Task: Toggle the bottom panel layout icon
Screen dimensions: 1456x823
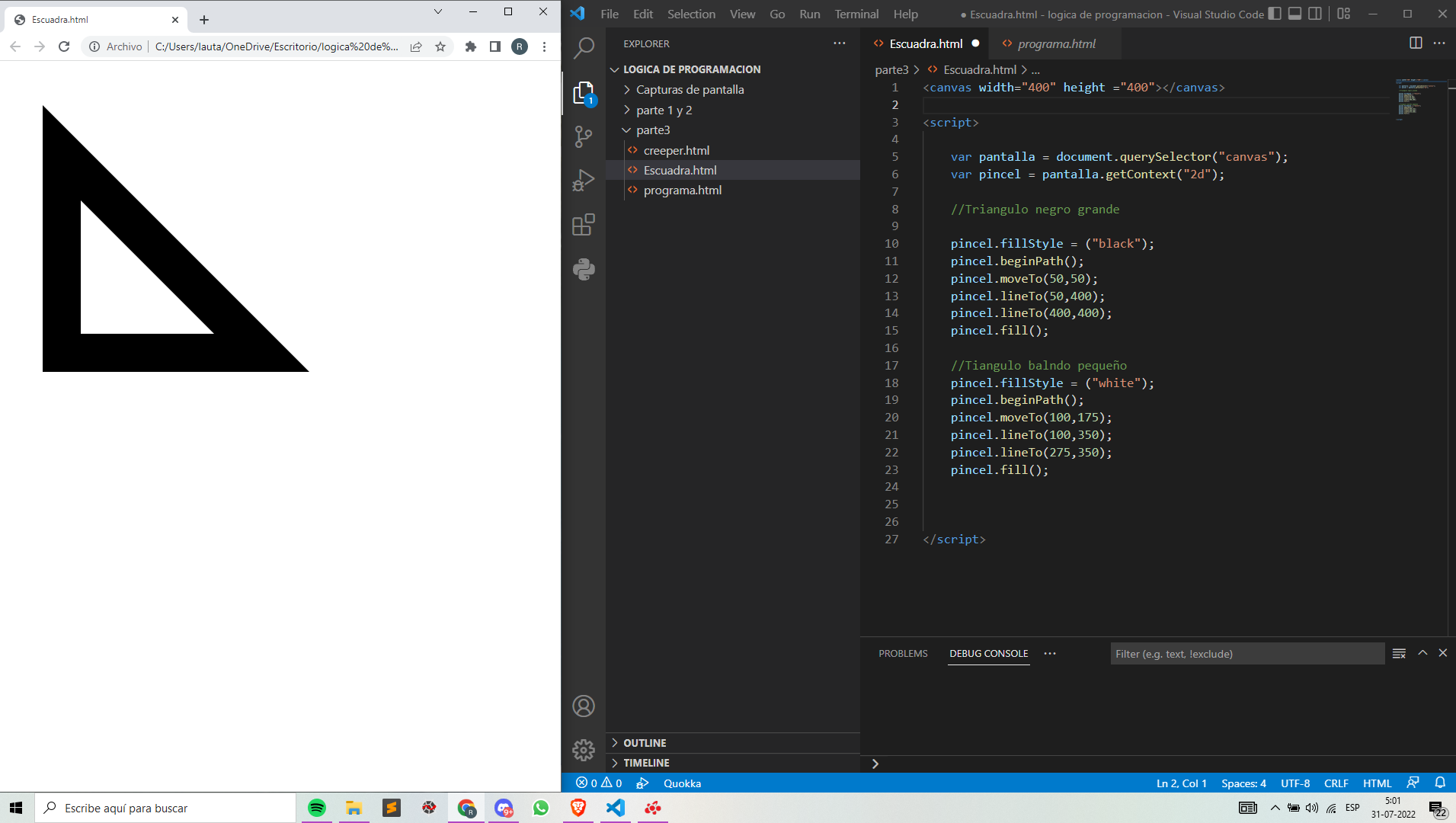Action: tap(1294, 14)
